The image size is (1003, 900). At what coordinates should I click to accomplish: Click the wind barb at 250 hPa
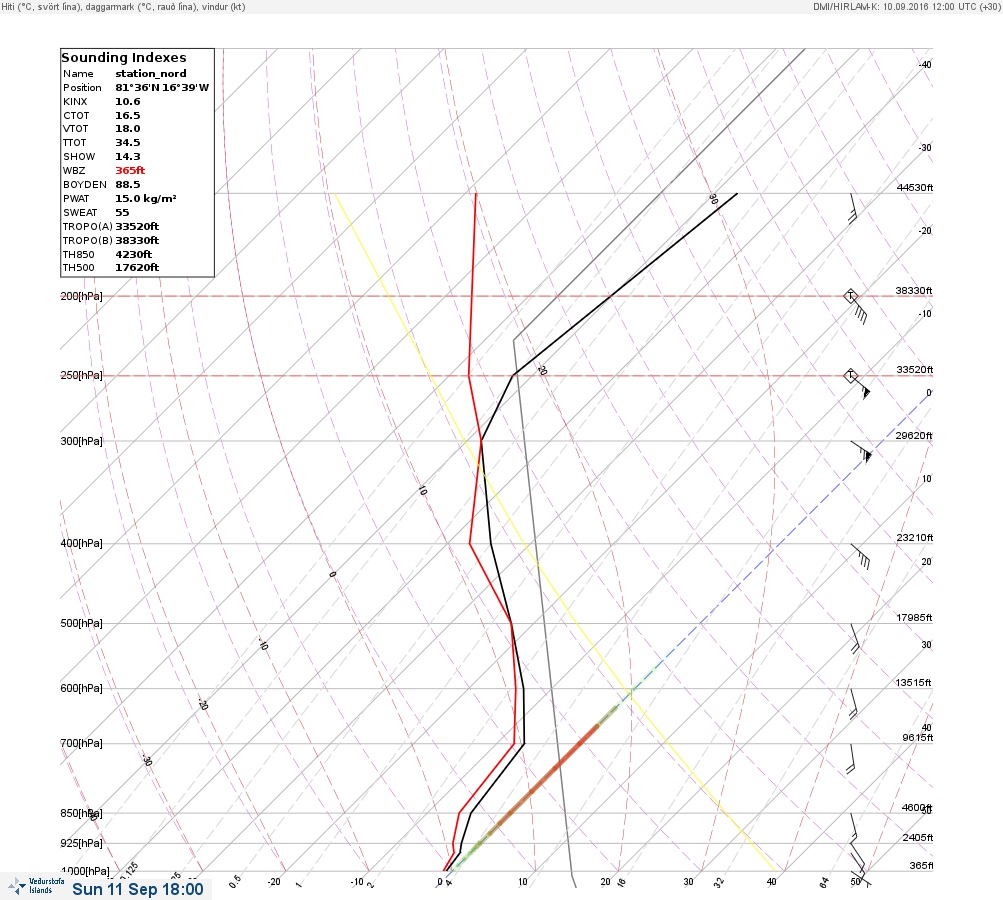click(857, 384)
